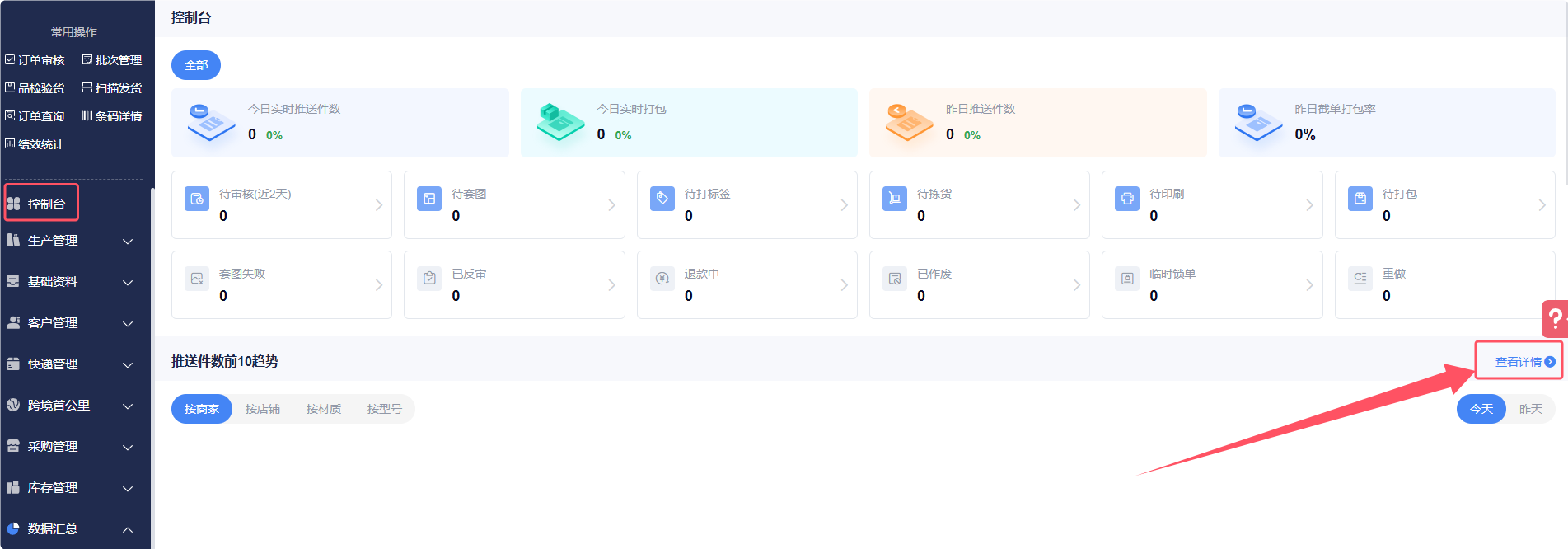Click the 已反审 clipboard icon

click(x=429, y=279)
